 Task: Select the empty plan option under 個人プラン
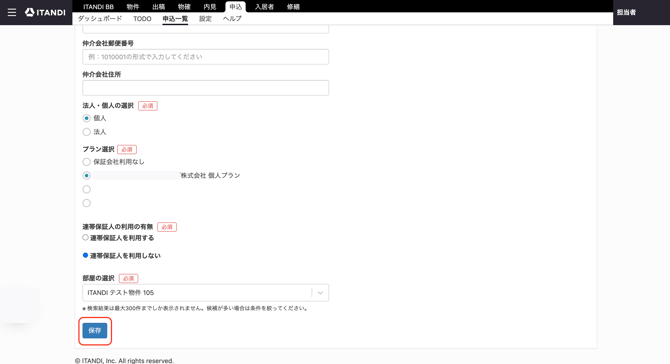click(86, 189)
